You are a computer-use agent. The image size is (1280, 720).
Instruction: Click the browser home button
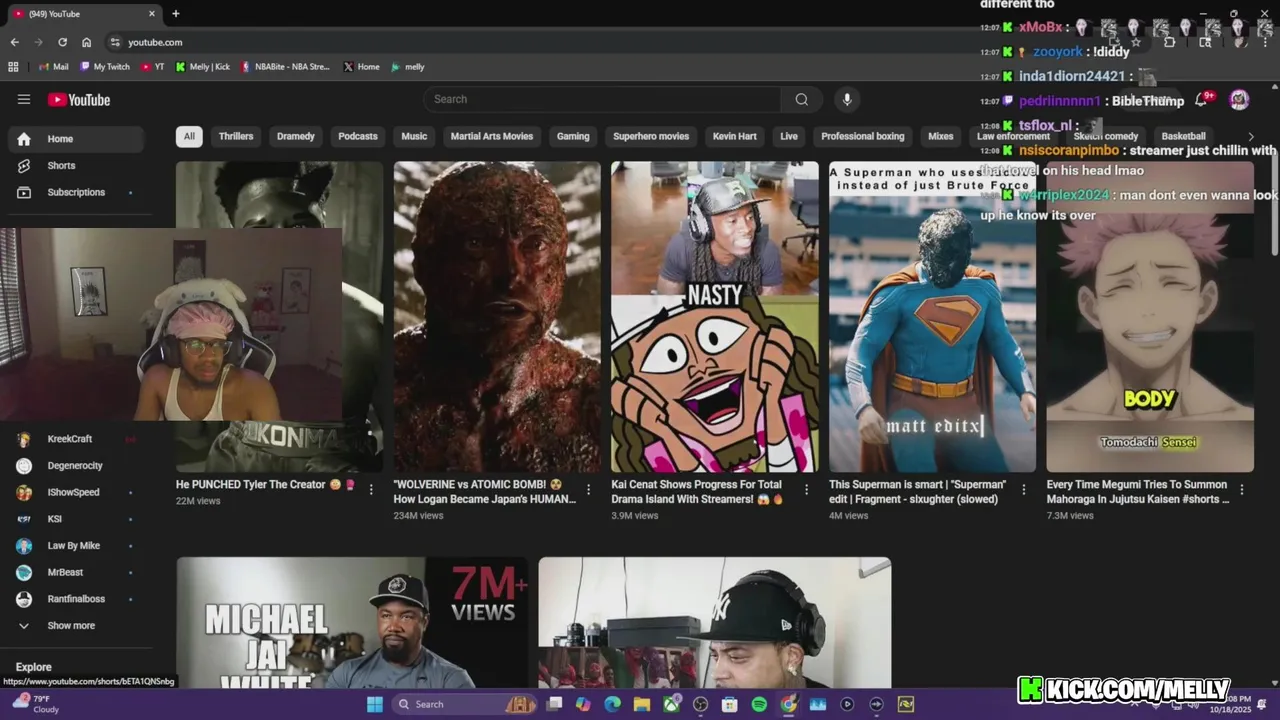[87, 42]
